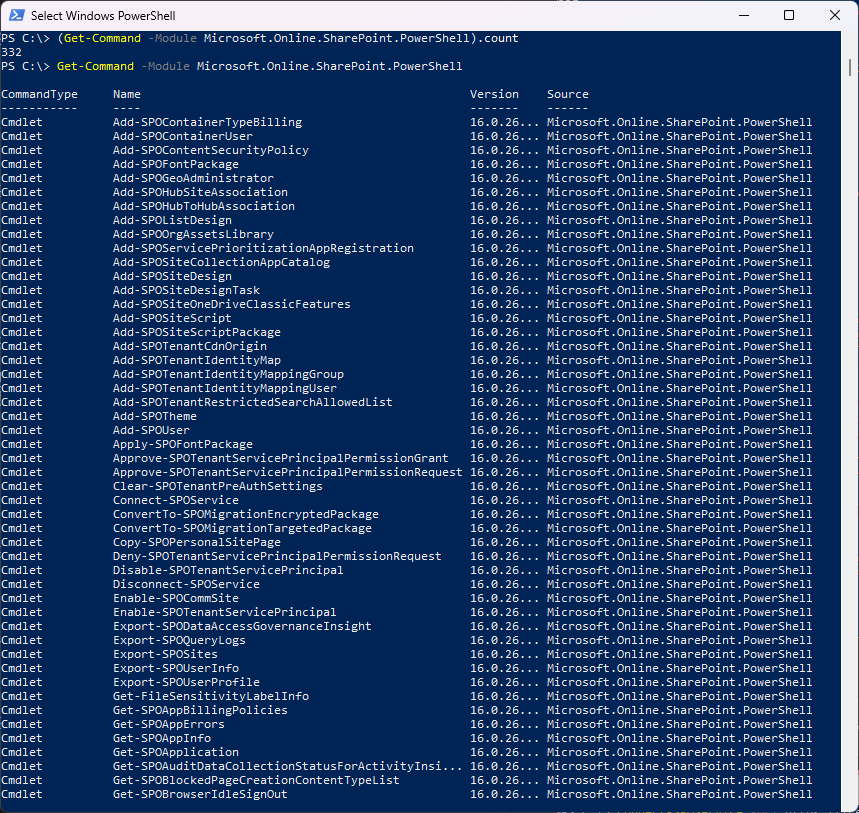Minimize the Windows PowerShell window
The width and height of the screenshot is (859, 813).
coord(743,15)
